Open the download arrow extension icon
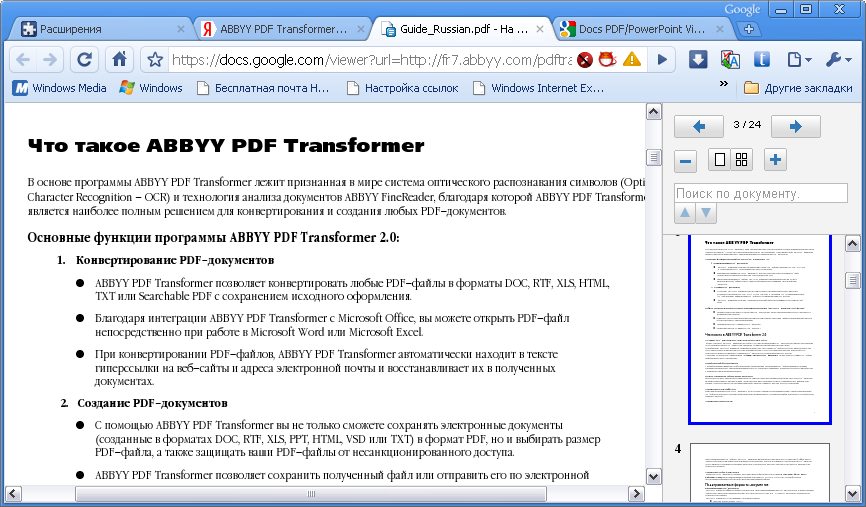 click(x=698, y=59)
